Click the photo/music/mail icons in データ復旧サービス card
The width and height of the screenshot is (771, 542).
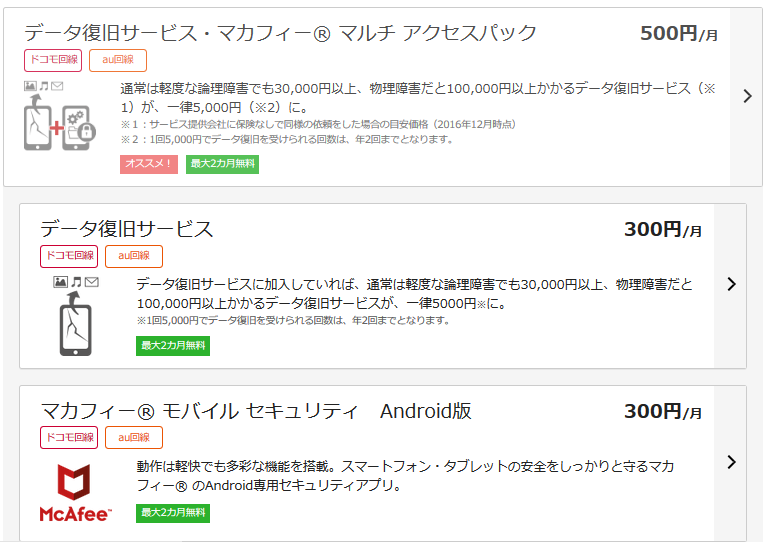pyautogui.click(x=76, y=283)
